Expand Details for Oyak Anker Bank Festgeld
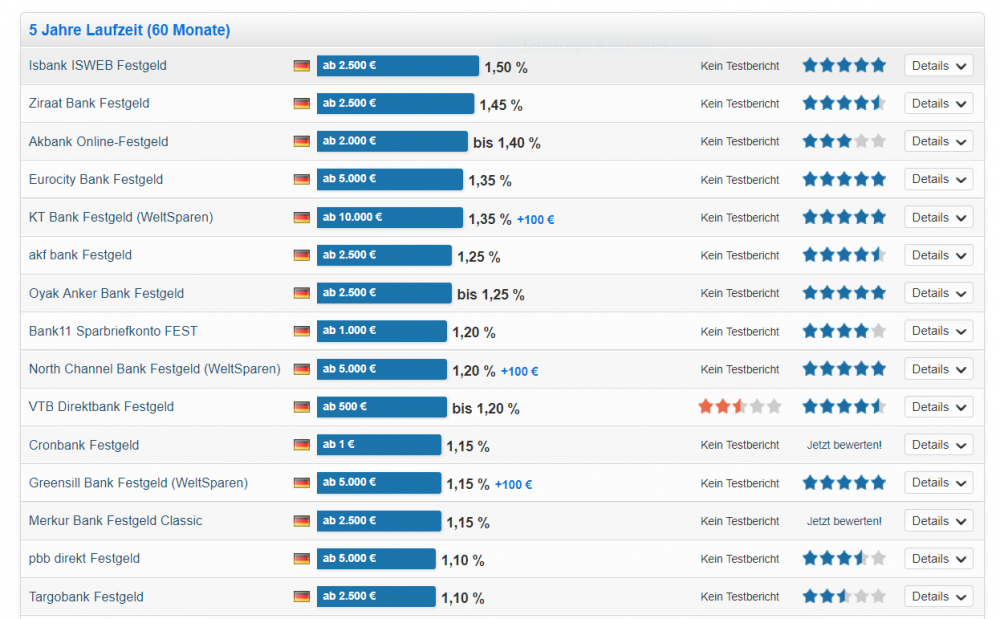1000x619 pixels. click(x=939, y=293)
